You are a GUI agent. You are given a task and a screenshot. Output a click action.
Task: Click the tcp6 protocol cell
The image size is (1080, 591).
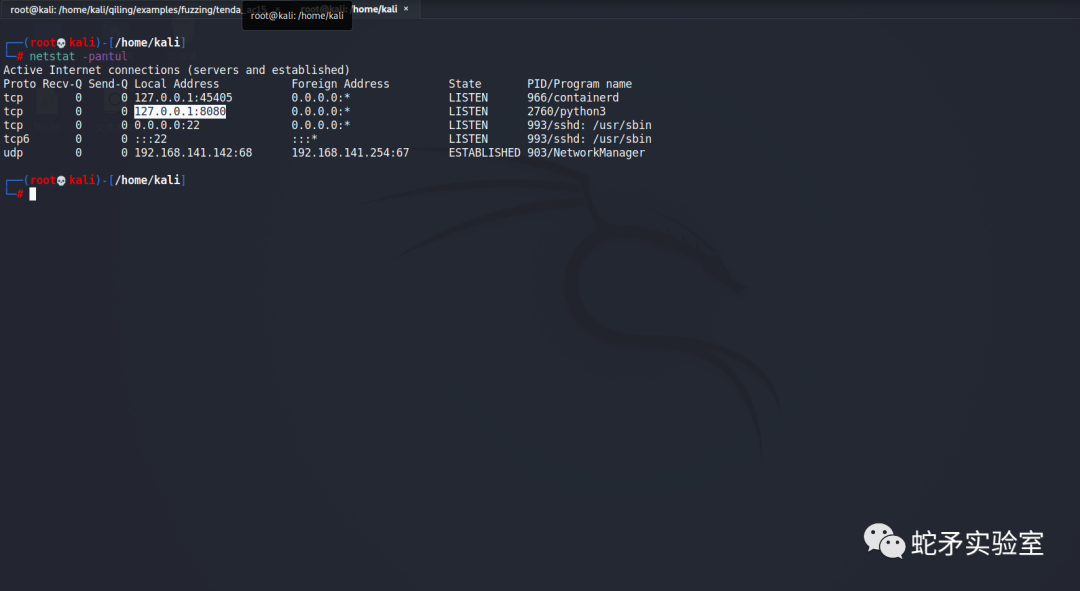click(x=16, y=139)
